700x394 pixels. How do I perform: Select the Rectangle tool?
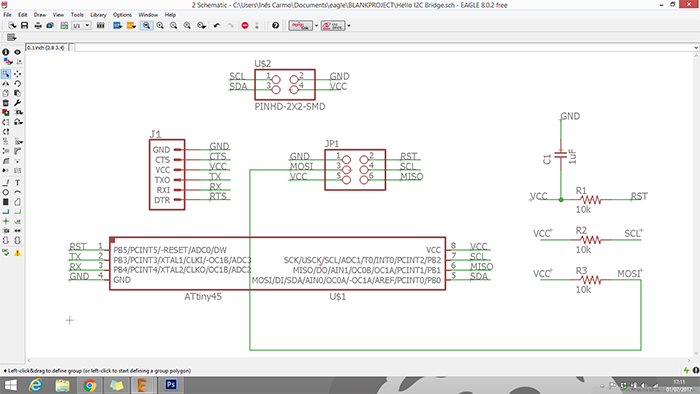[x=6, y=202]
